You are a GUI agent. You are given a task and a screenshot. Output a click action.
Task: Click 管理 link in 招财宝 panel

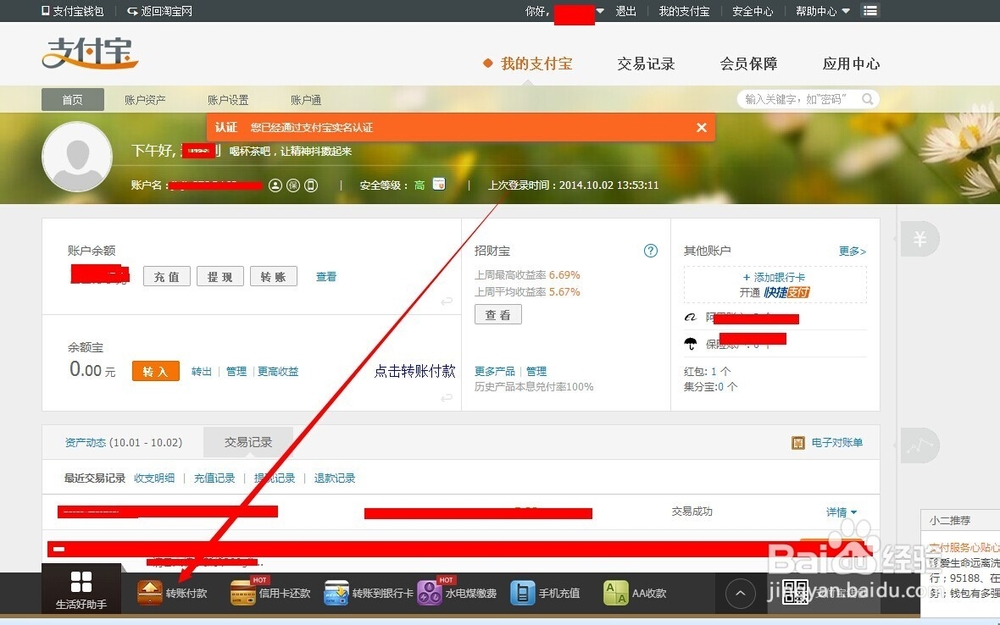click(536, 371)
